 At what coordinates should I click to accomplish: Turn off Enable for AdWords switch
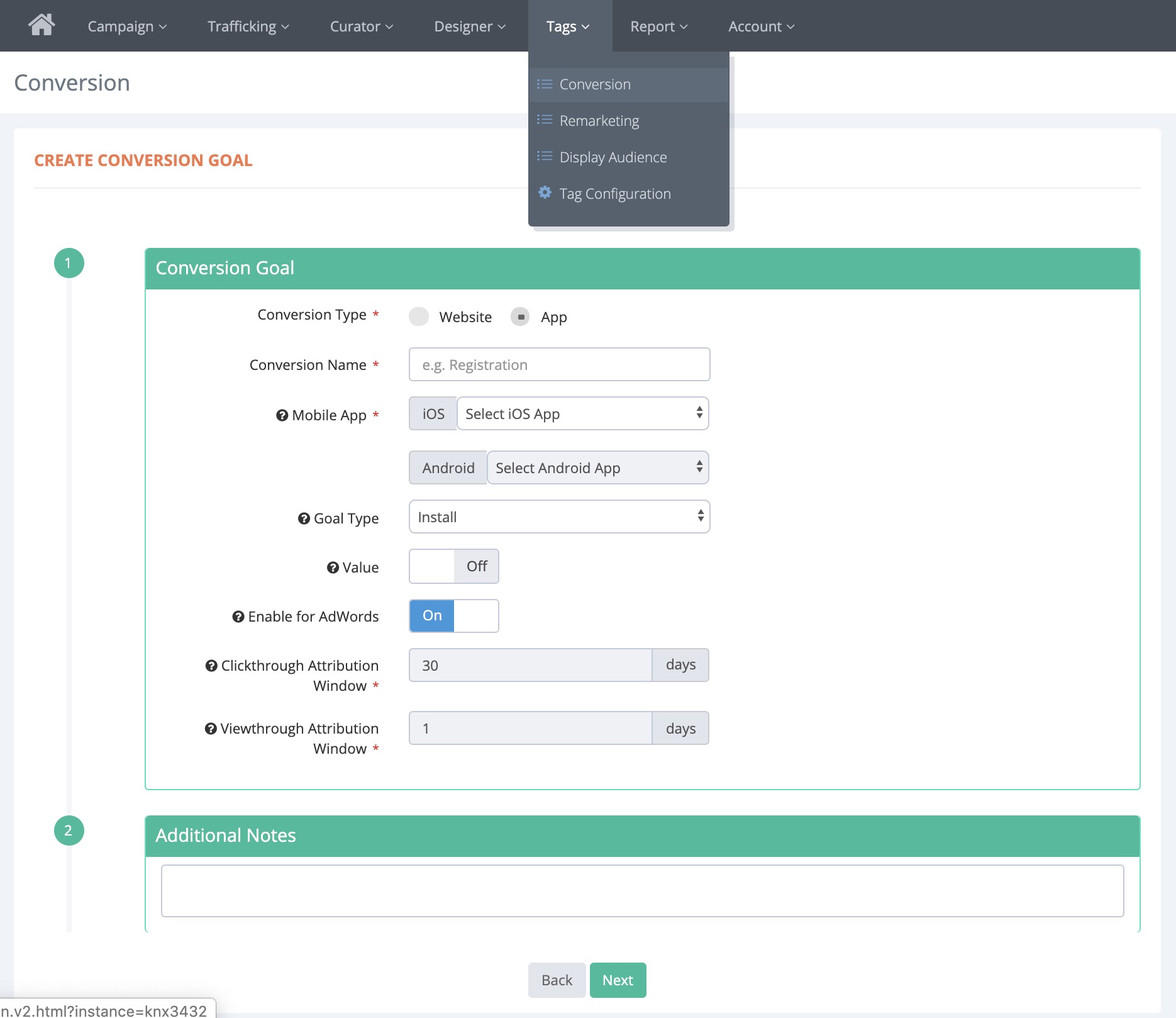(x=453, y=615)
